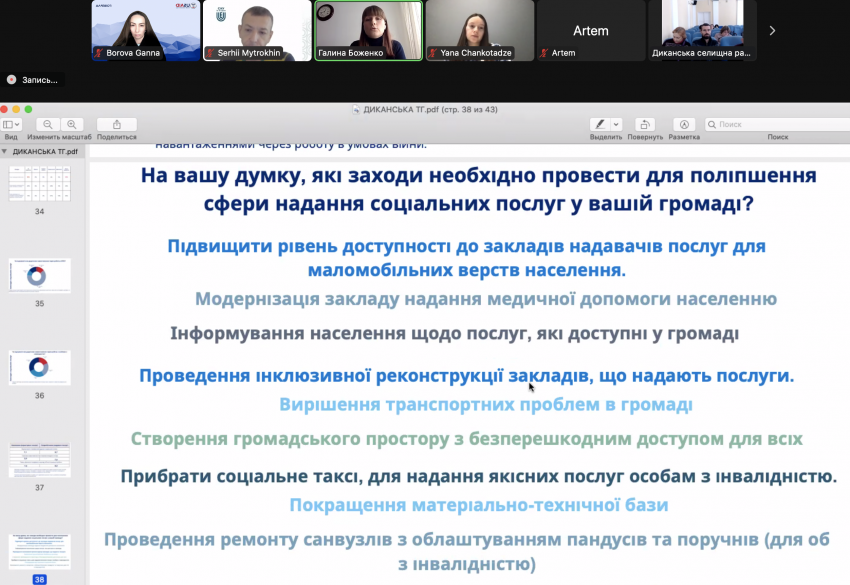
Task: Zoom out using the magnifier minus icon
Action: (x=48, y=125)
